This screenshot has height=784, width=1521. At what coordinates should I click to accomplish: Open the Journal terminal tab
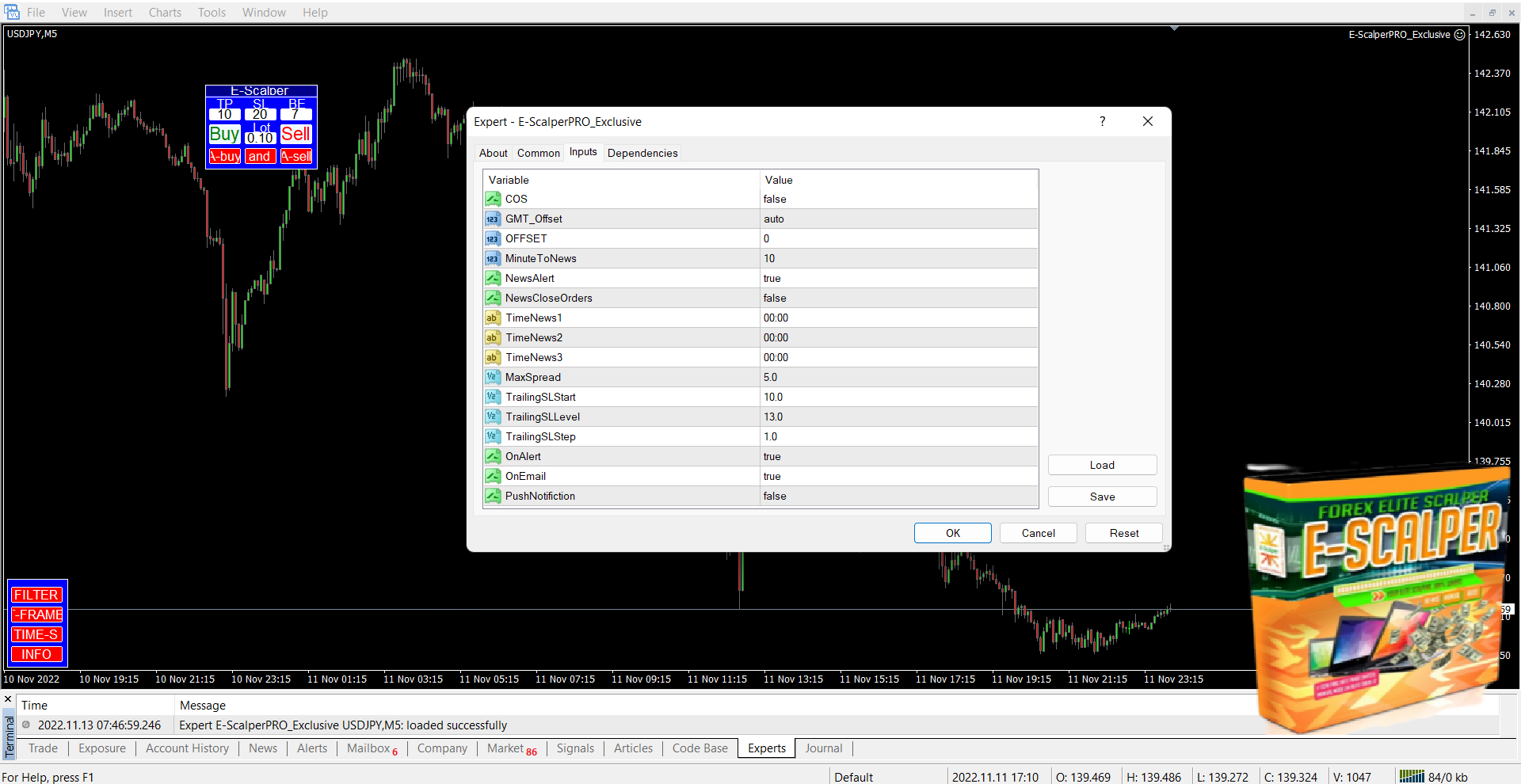823,748
